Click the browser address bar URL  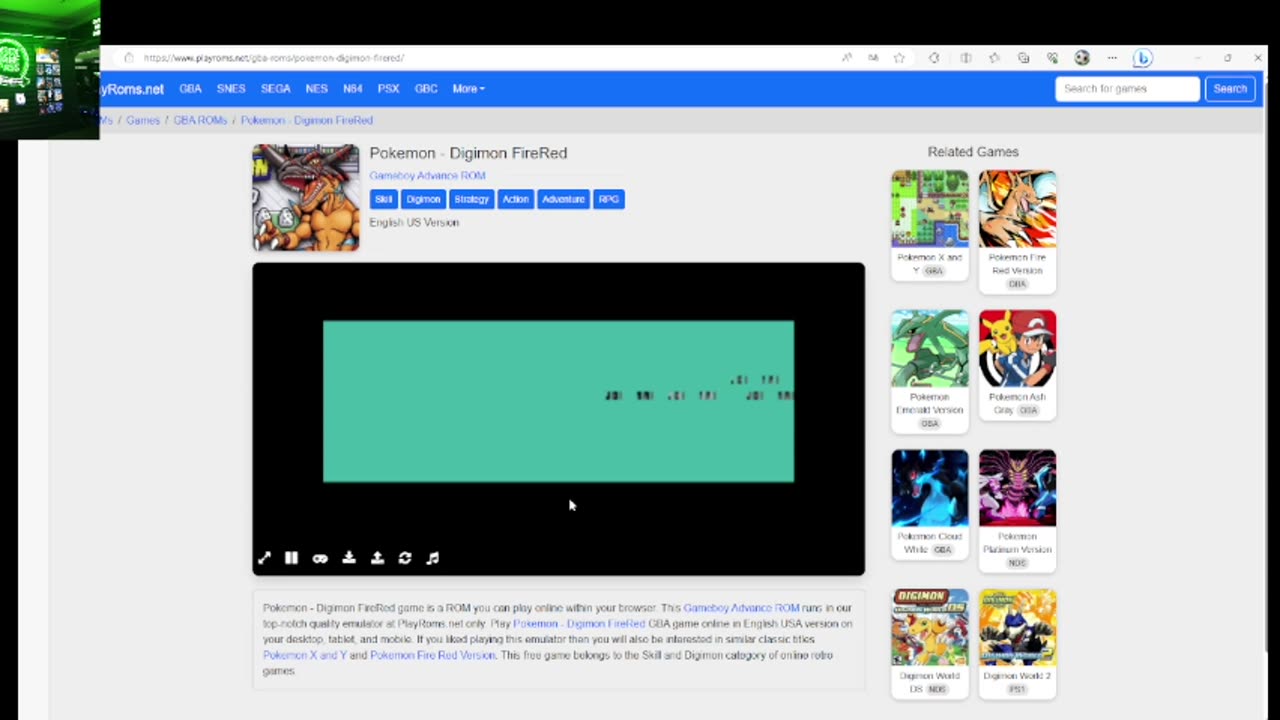click(274, 58)
